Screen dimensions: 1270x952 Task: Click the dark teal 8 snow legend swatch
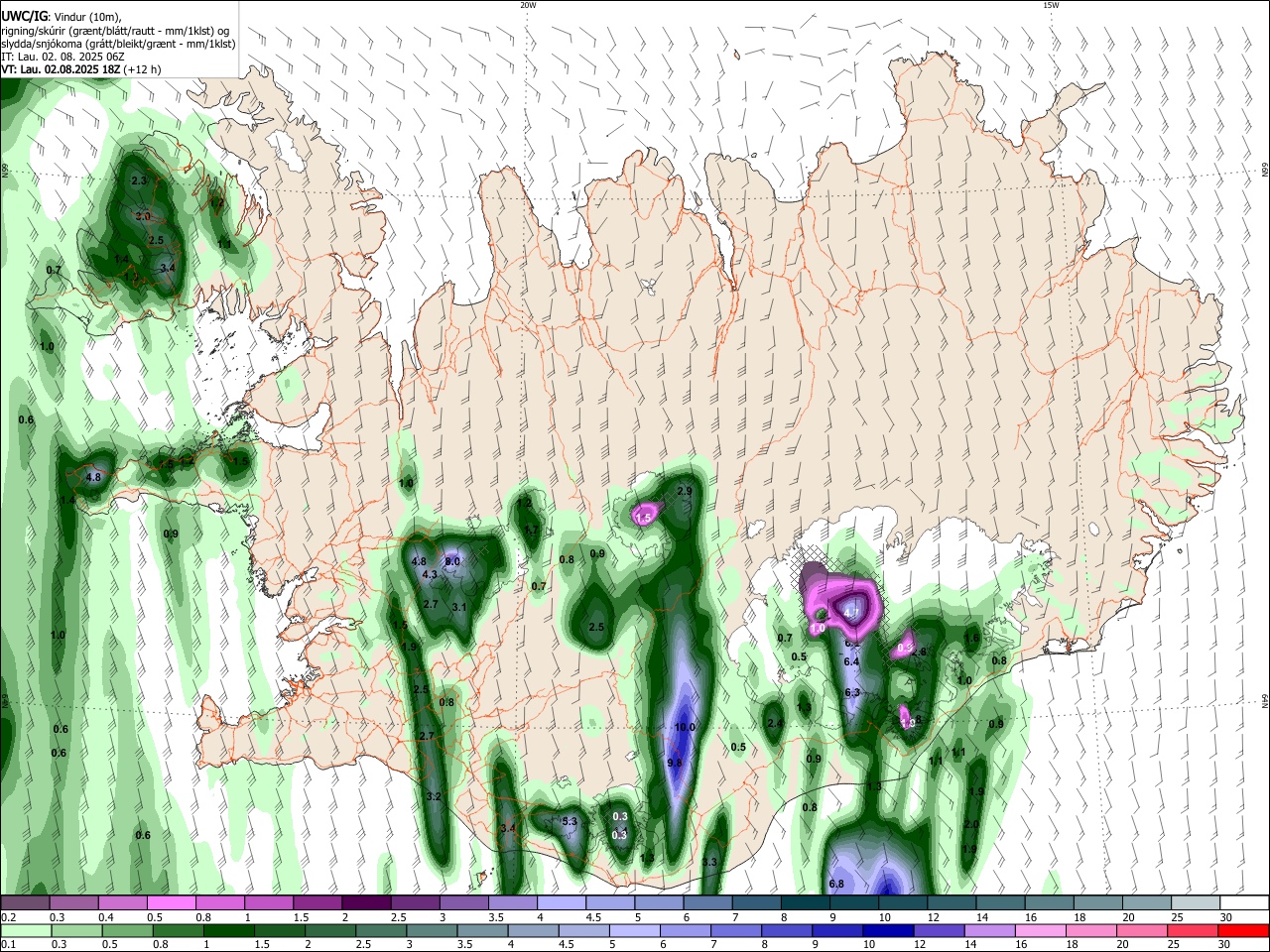(805, 903)
